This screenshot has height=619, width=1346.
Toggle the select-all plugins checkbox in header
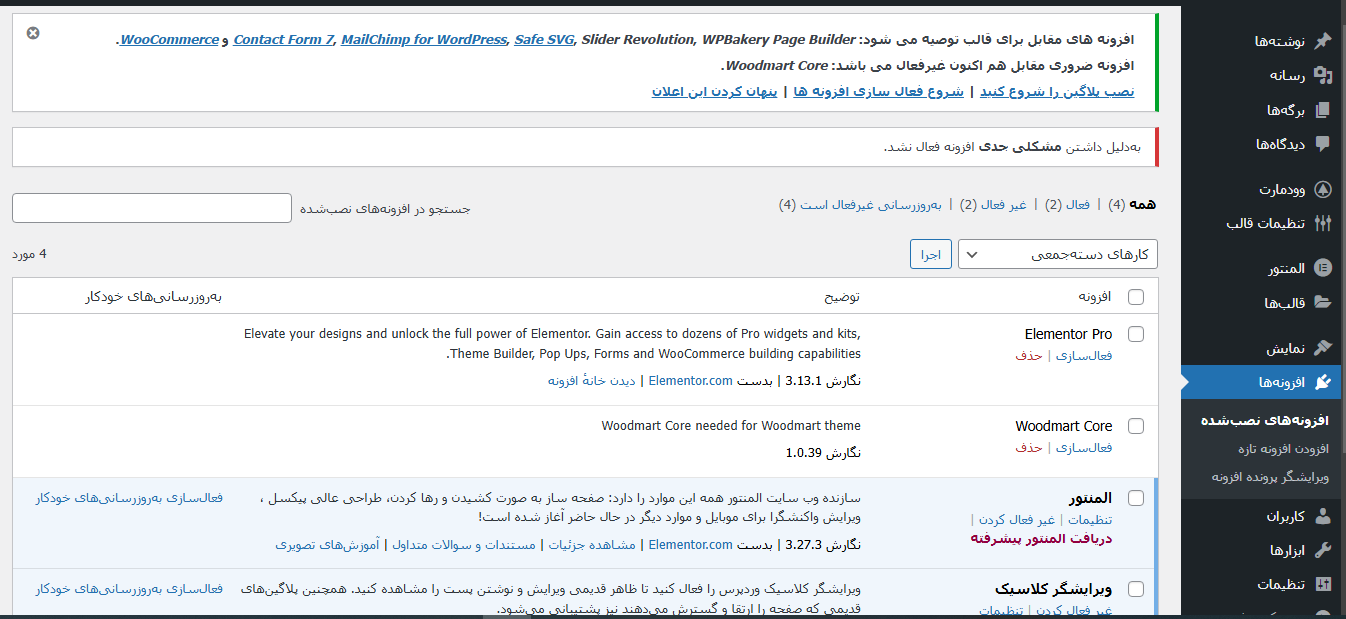pos(1136,296)
